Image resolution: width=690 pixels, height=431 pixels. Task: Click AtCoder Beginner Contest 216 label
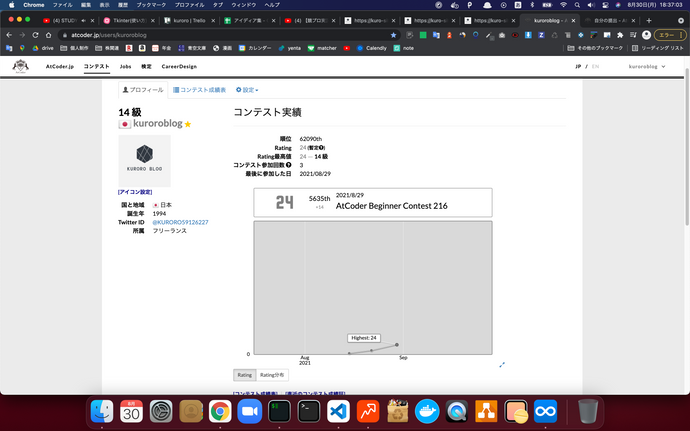392,206
